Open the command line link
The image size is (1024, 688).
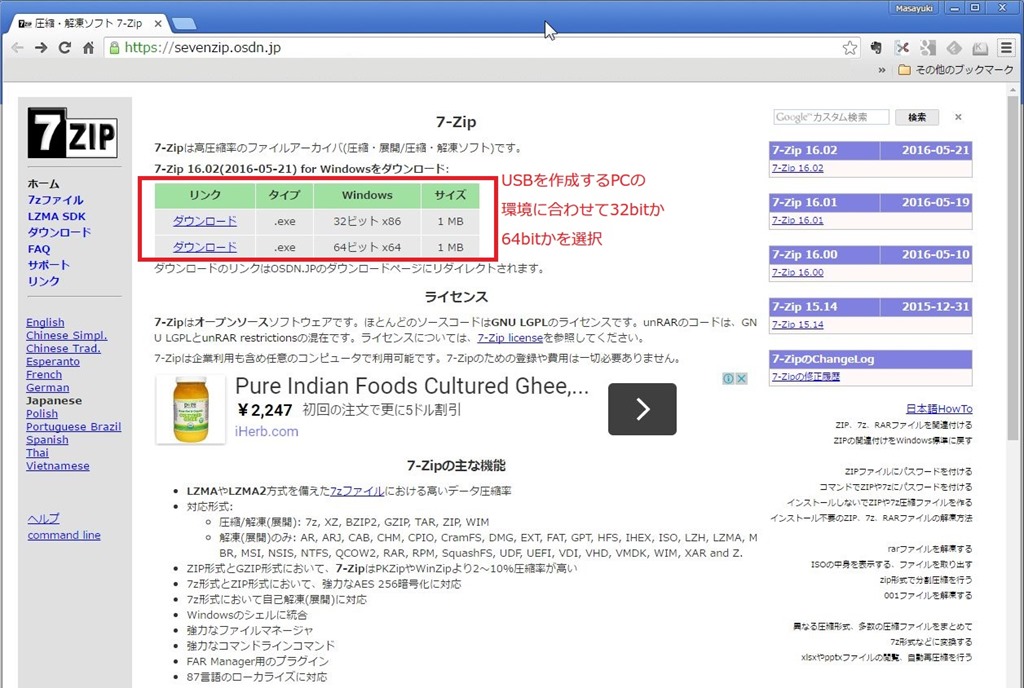tap(64, 535)
